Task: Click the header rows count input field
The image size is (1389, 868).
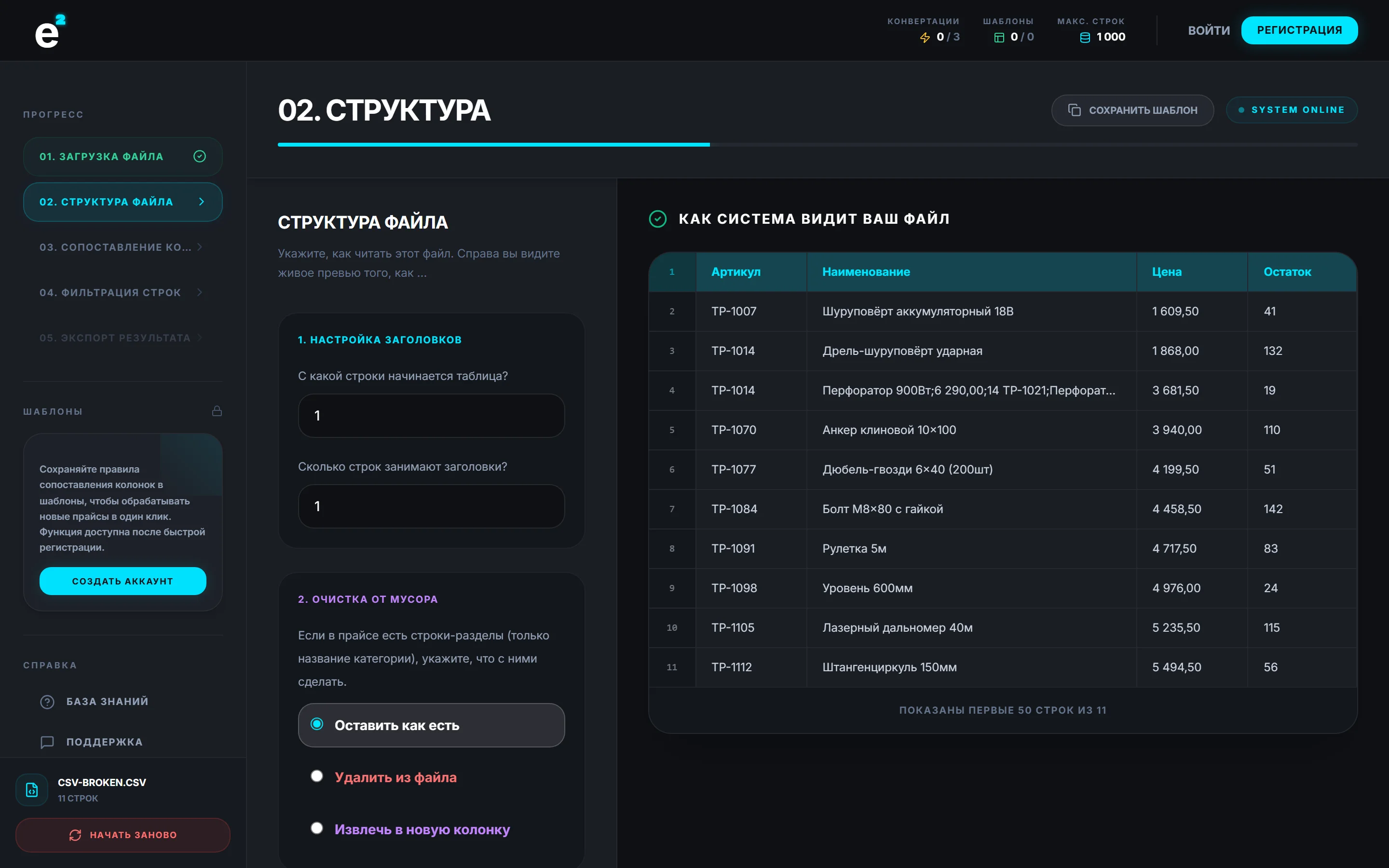Action: [432, 506]
